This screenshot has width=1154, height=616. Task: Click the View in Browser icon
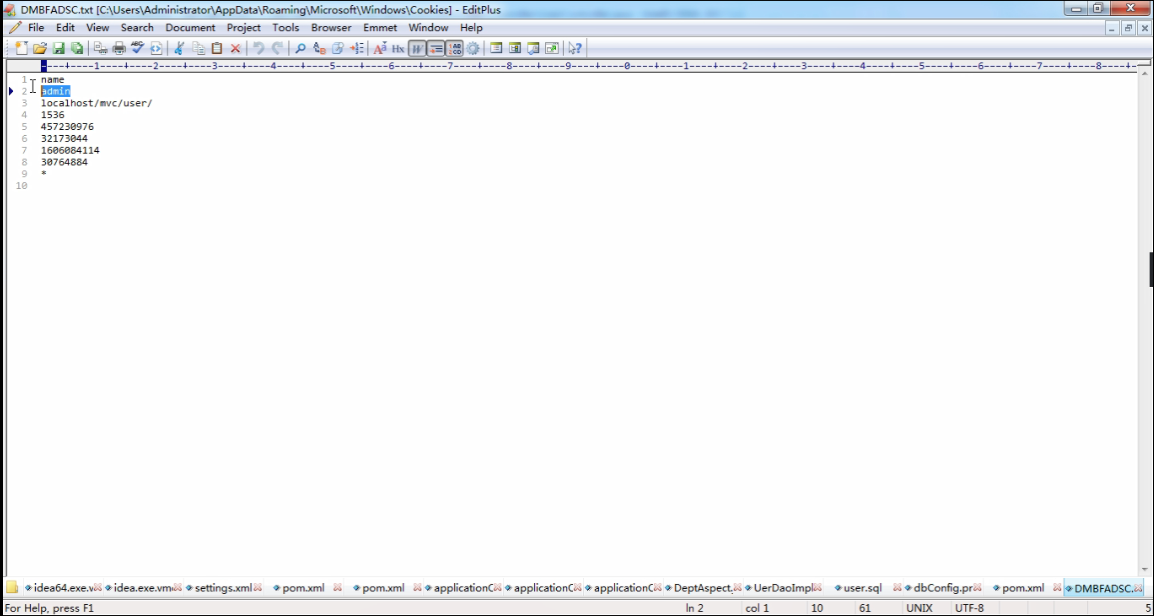click(x=156, y=49)
